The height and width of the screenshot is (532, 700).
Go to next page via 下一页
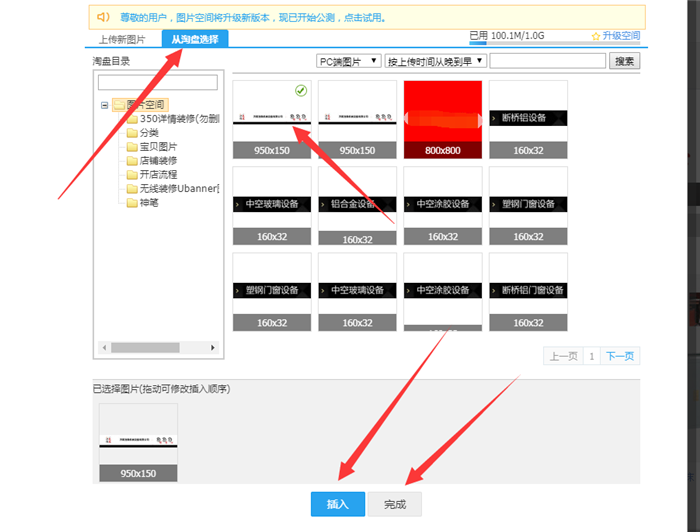click(x=621, y=356)
